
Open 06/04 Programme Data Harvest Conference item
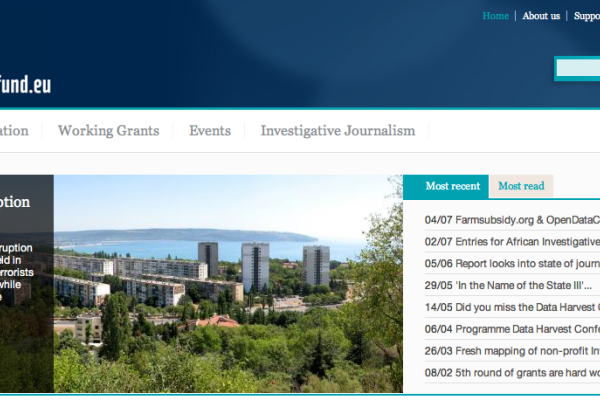[512, 330]
